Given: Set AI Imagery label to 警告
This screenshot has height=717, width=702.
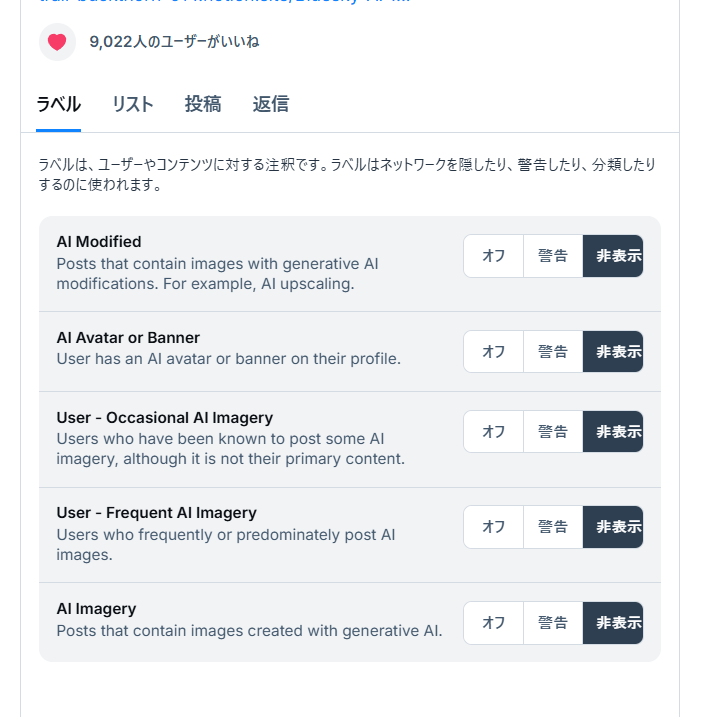Looking at the screenshot, I should pyautogui.click(x=553, y=623).
